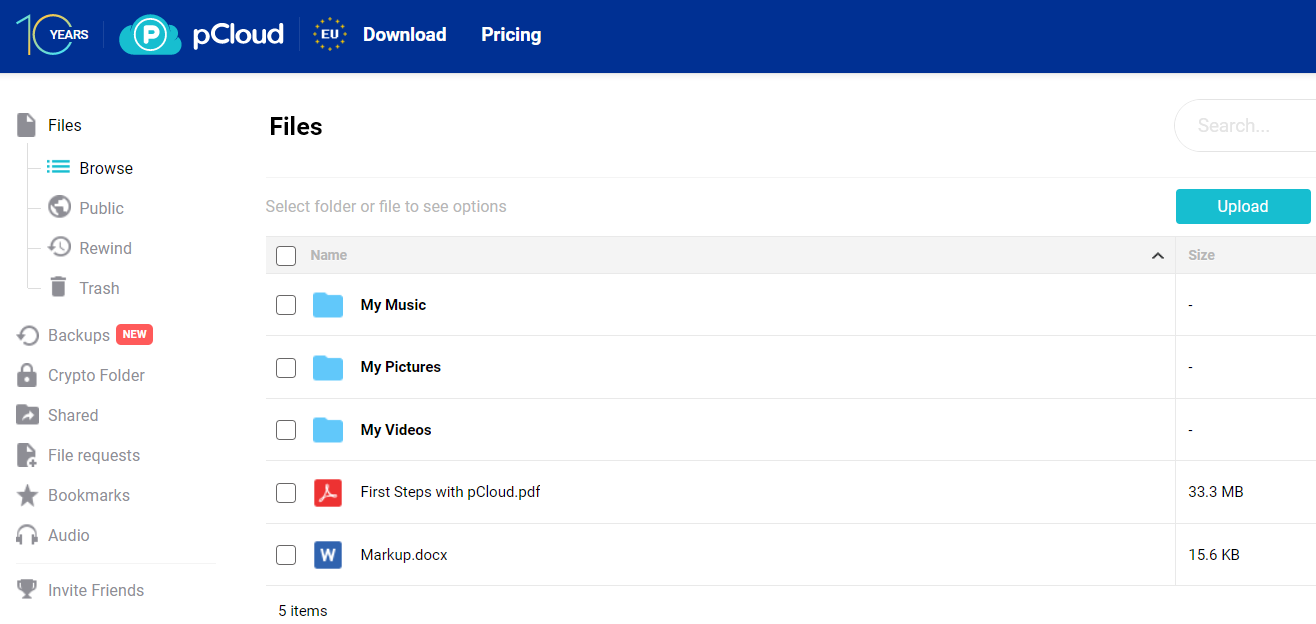Click the pCloud logo icon
The height and width of the screenshot is (624, 1316).
(150, 35)
